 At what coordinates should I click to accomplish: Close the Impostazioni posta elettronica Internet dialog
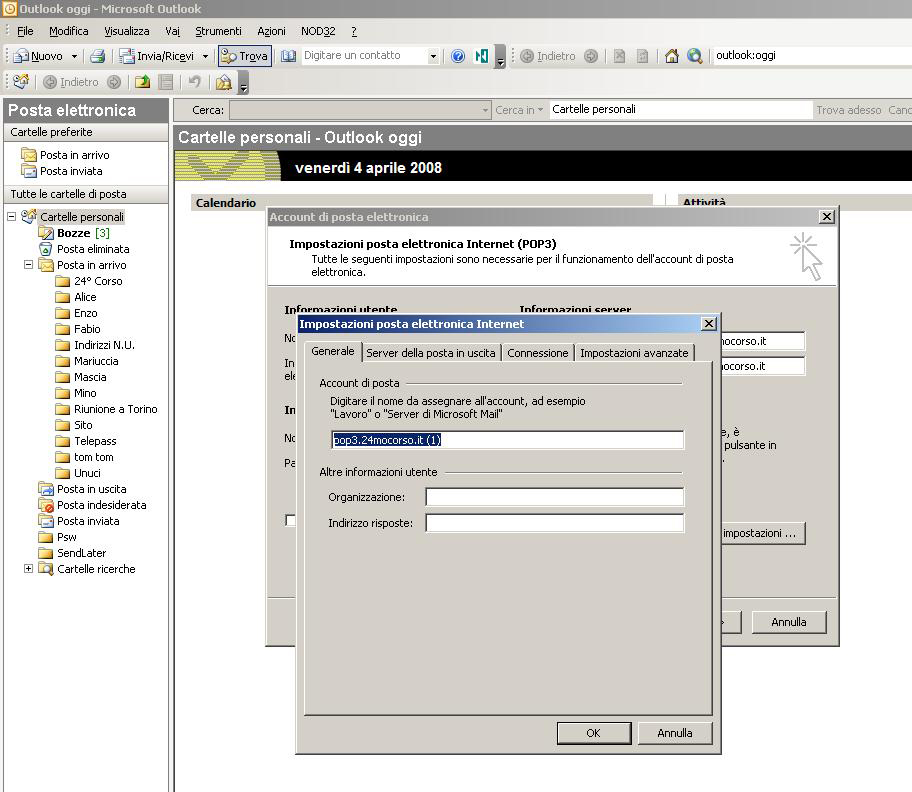tap(708, 324)
